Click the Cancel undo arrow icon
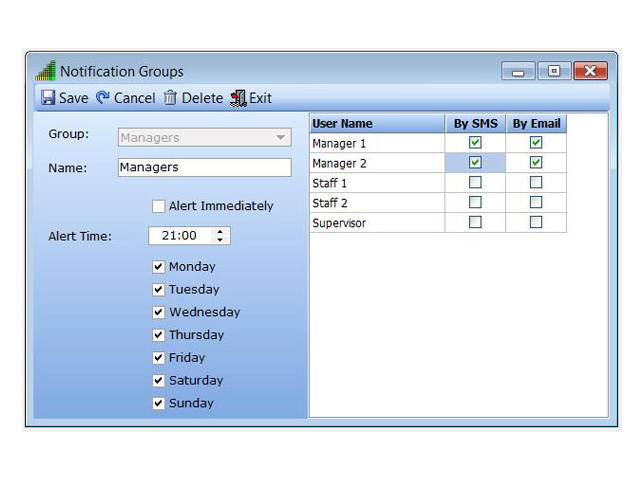This screenshot has height=480, width=640. tap(102, 98)
